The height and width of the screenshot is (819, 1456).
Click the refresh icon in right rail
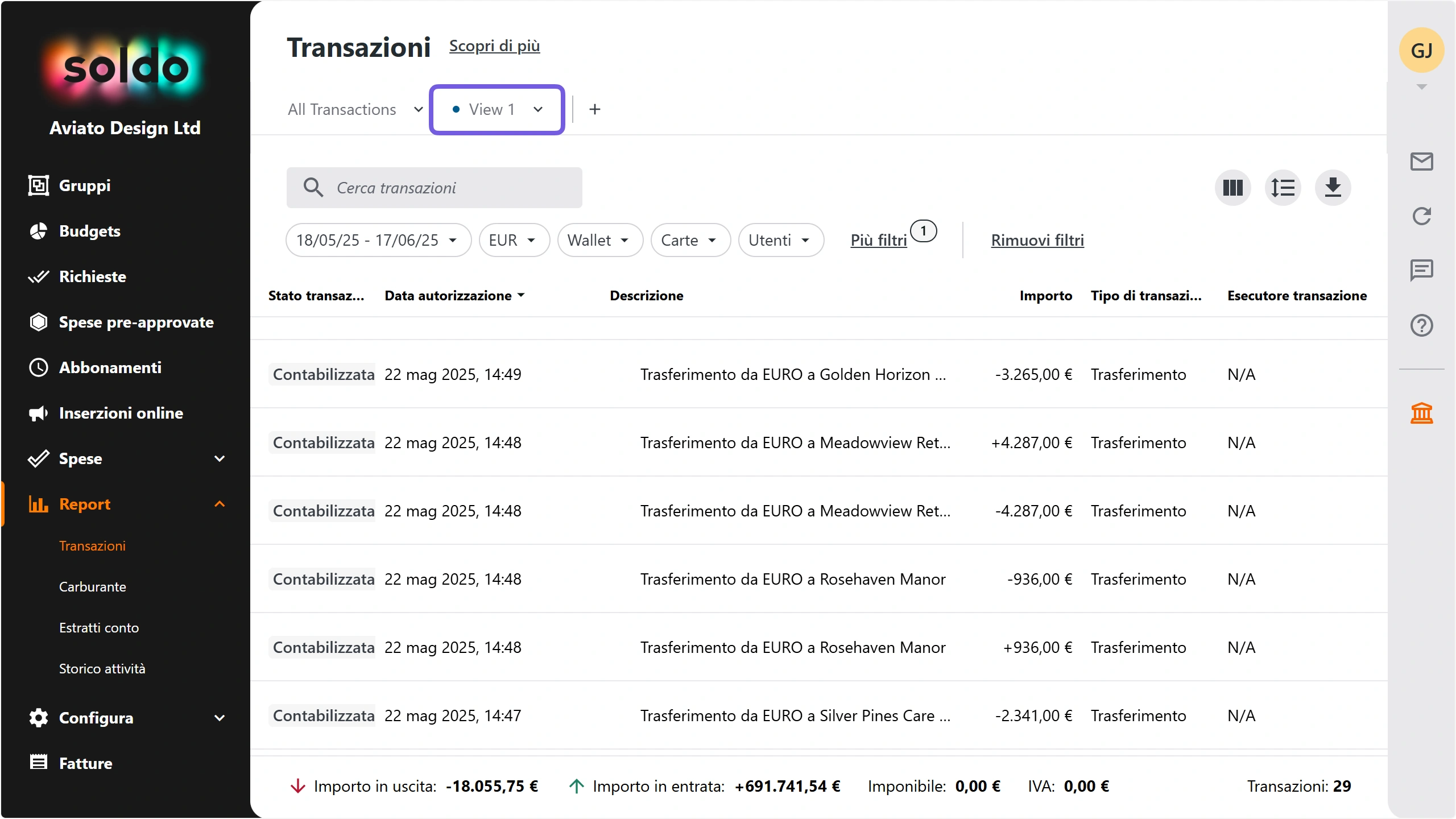click(1421, 216)
